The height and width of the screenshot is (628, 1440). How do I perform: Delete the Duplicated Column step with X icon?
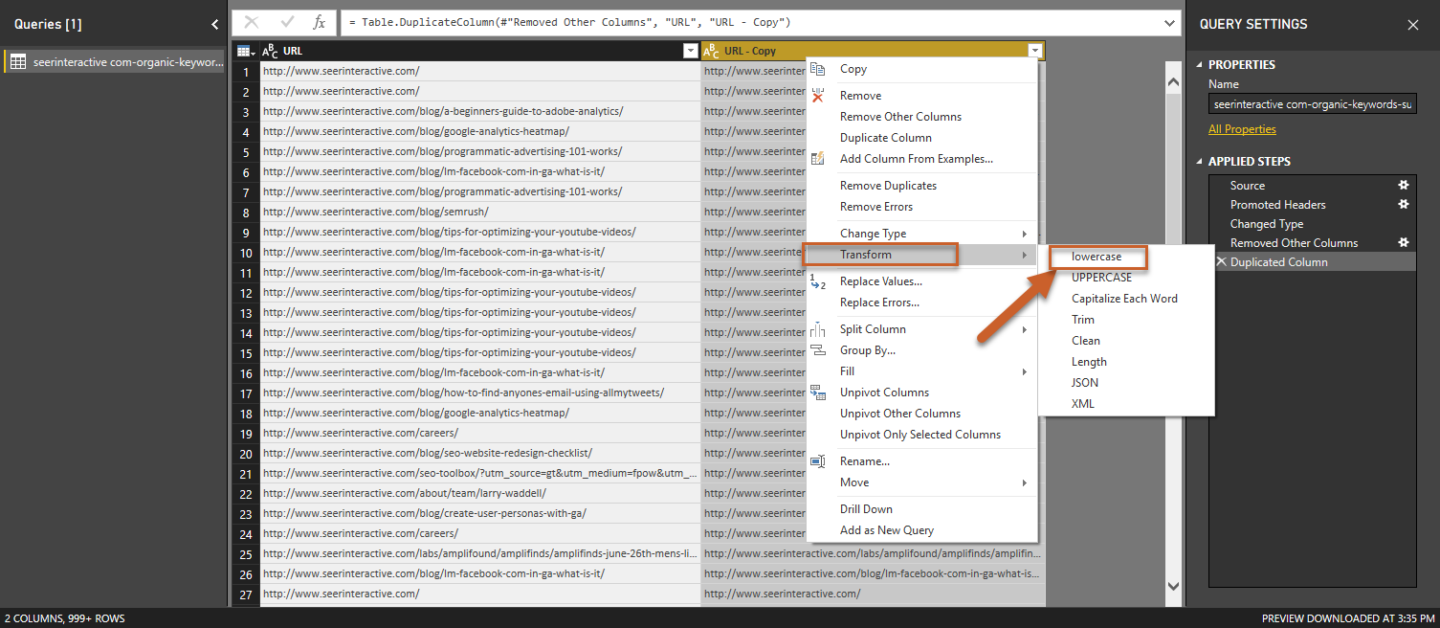(1220, 262)
